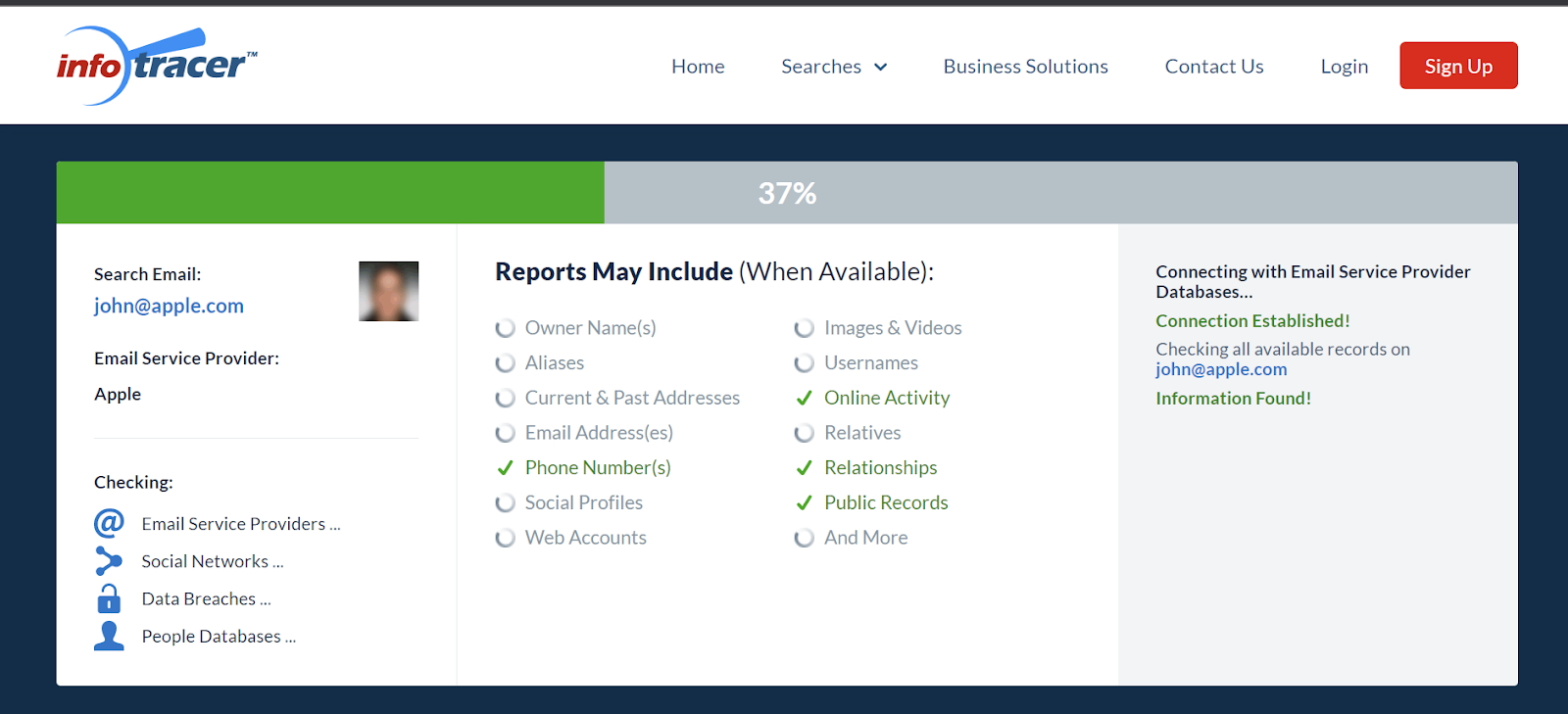Click the spinner beside Email Address(es)

(505, 433)
